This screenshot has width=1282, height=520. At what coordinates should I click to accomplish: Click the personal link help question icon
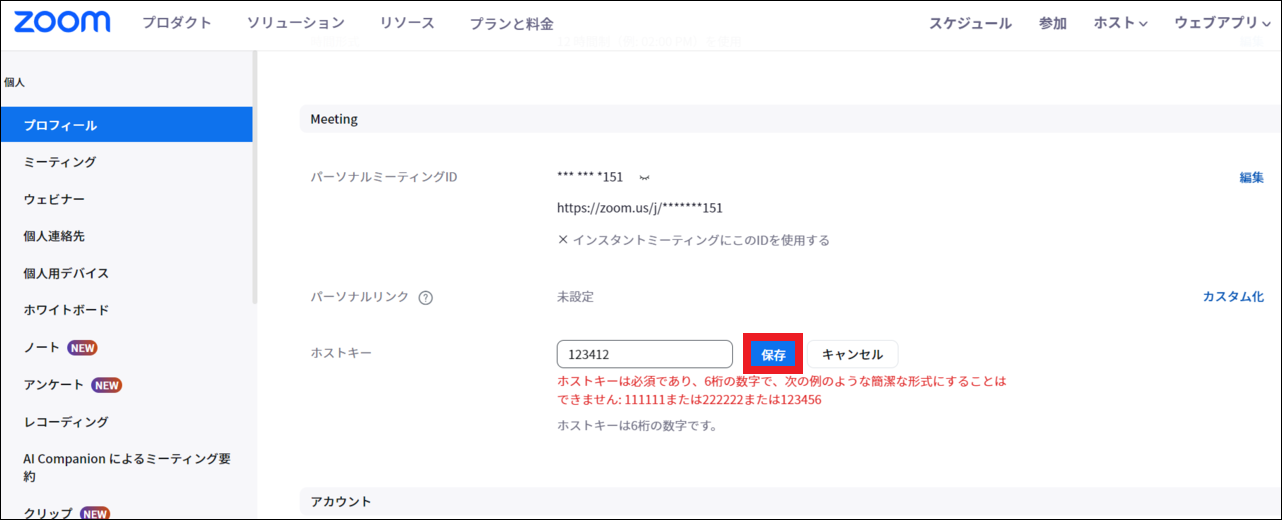click(425, 297)
